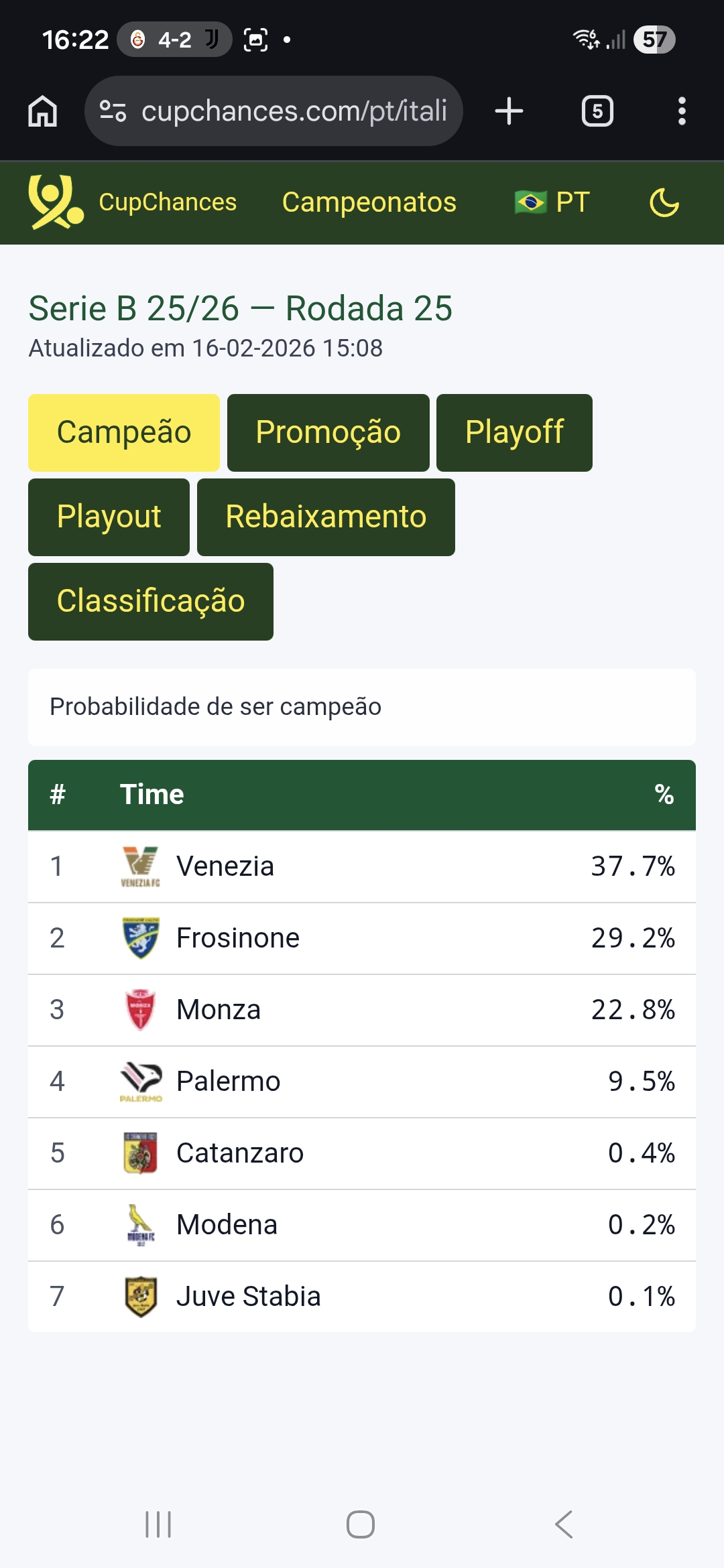
Task: Show the Playout probabilities
Action: [109, 517]
